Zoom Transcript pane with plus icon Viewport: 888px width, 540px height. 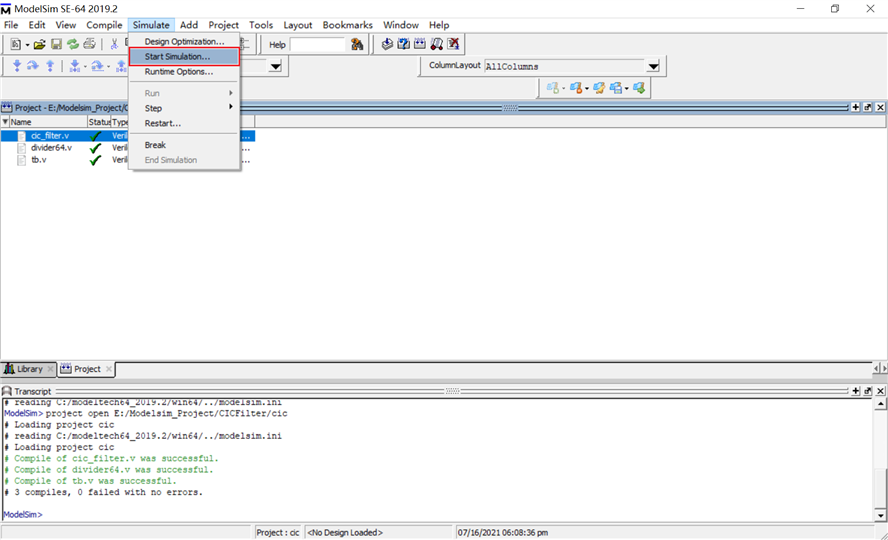pyautogui.click(x=855, y=391)
